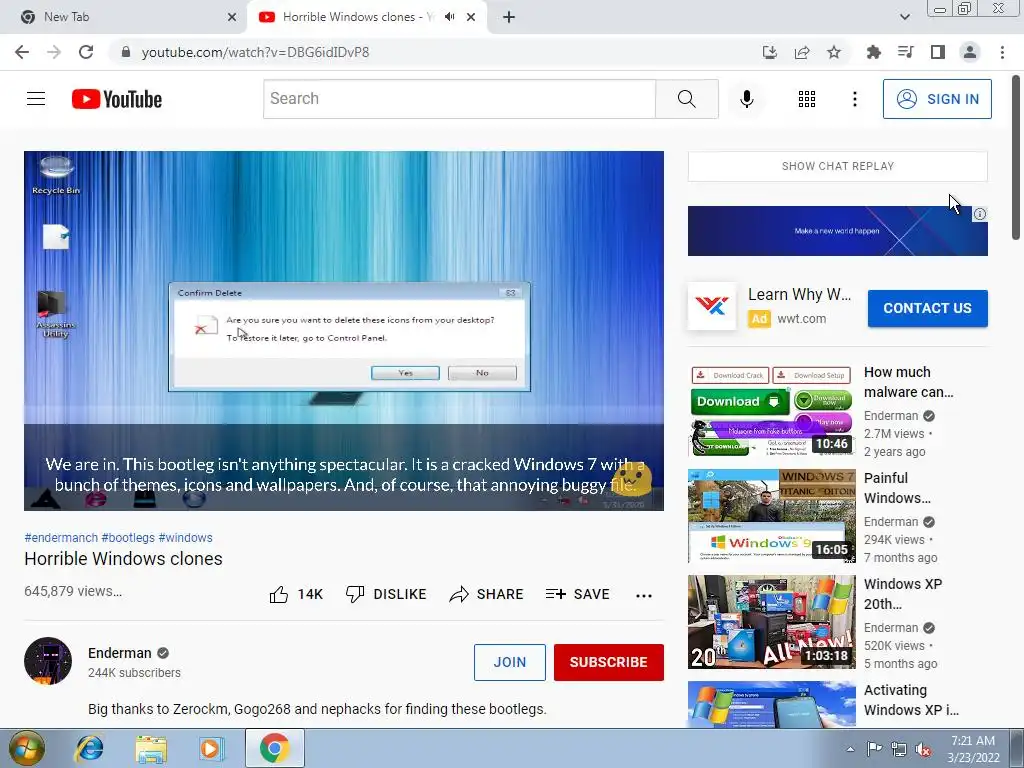Dislike the video with thumbs down

point(355,594)
